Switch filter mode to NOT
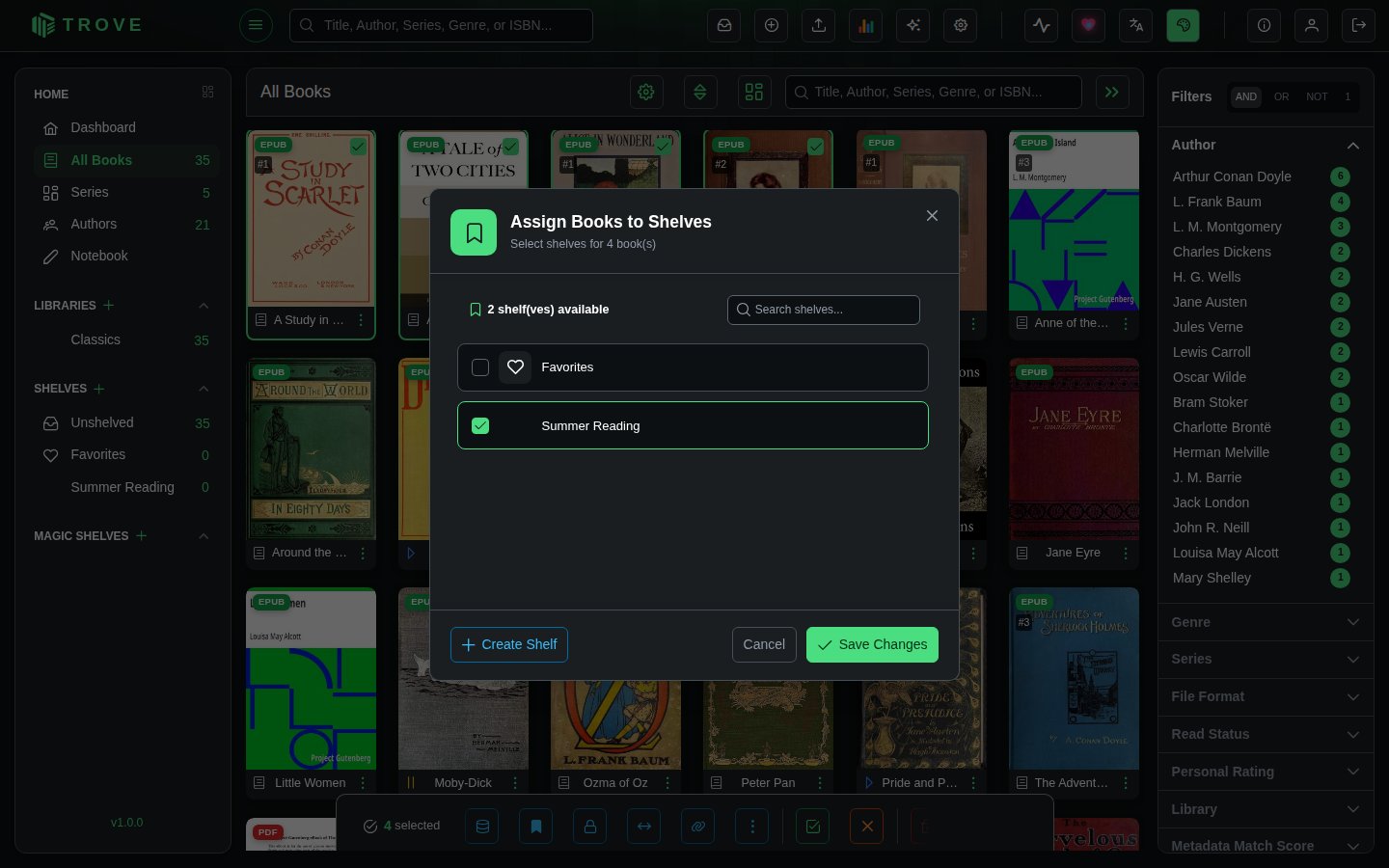Viewport: 1389px width, 868px height. coord(1317,96)
